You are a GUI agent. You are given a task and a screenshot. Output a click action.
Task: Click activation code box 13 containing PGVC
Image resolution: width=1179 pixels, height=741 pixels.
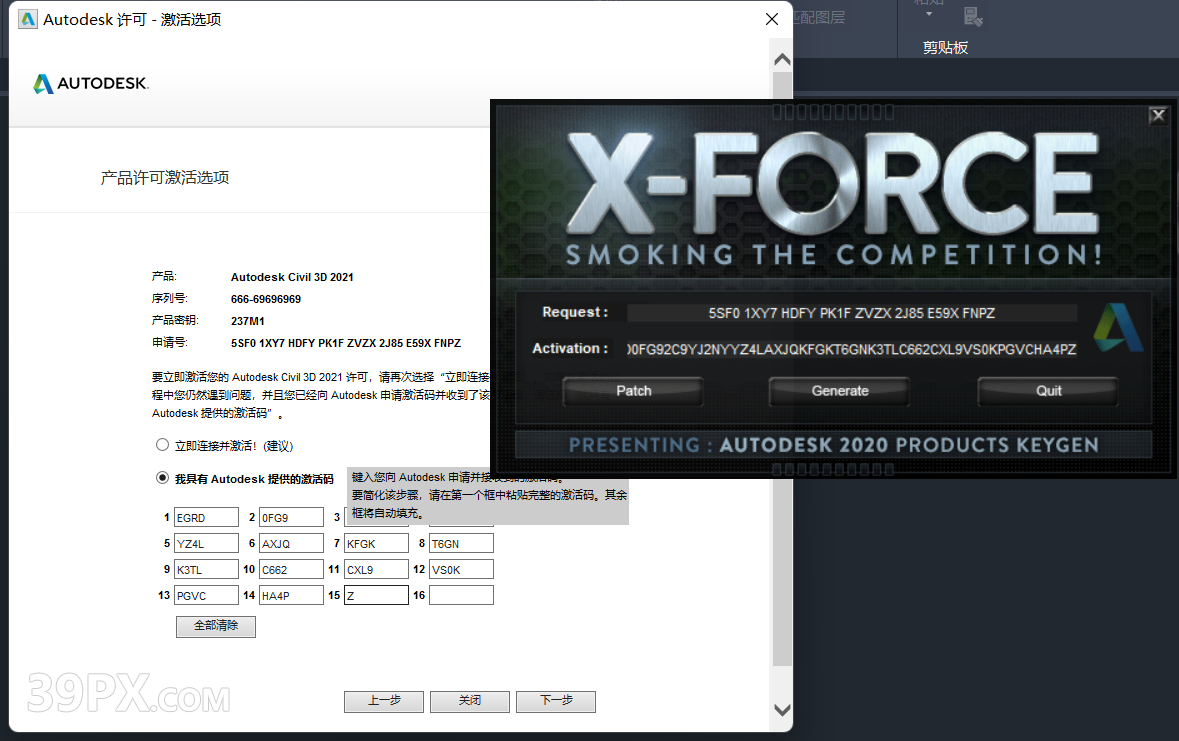(x=206, y=595)
